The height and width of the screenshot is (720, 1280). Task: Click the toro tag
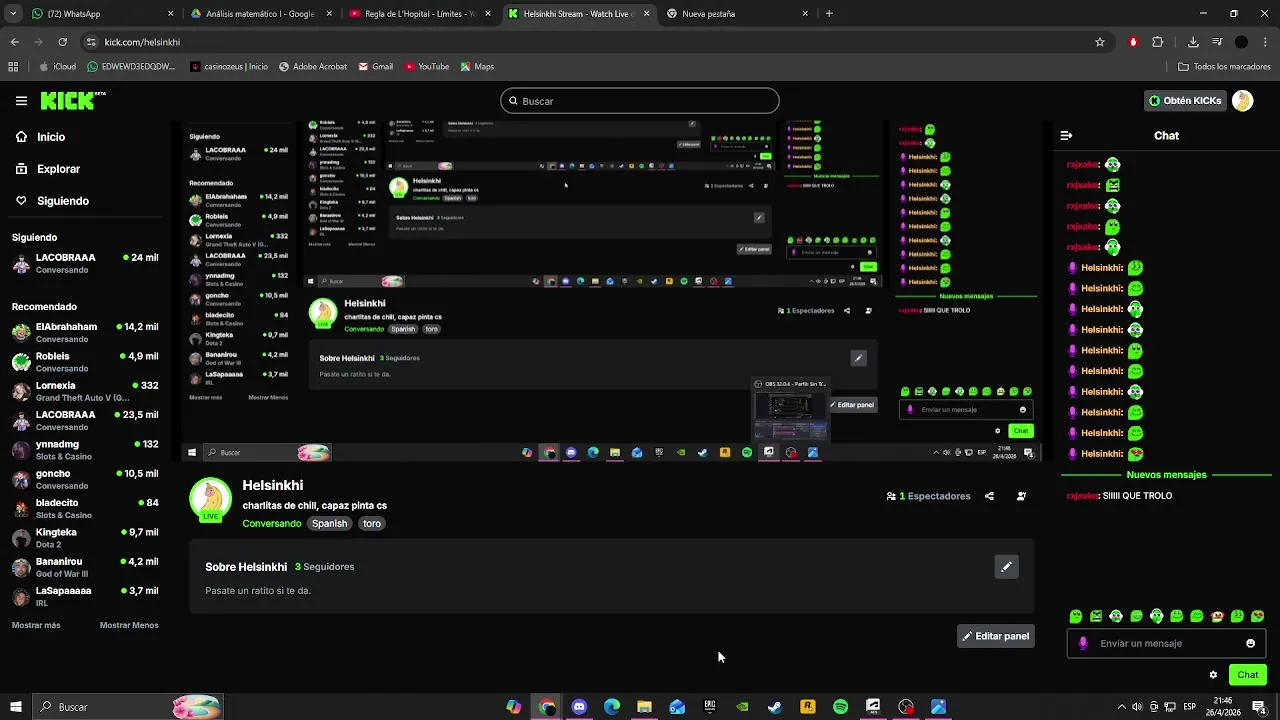click(x=372, y=524)
